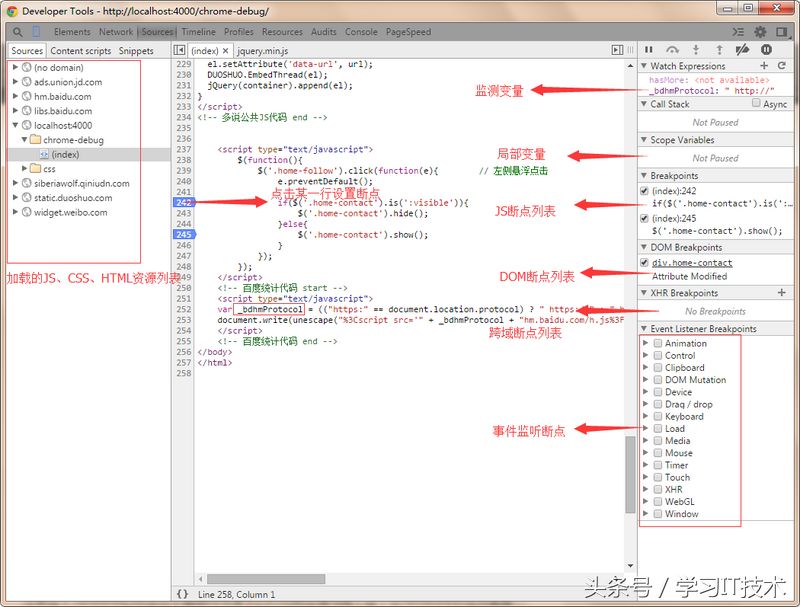The image size is (800, 607).
Task: Expand the hm.baidu.com source tree node
Action: pyautogui.click(x=15, y=97)
